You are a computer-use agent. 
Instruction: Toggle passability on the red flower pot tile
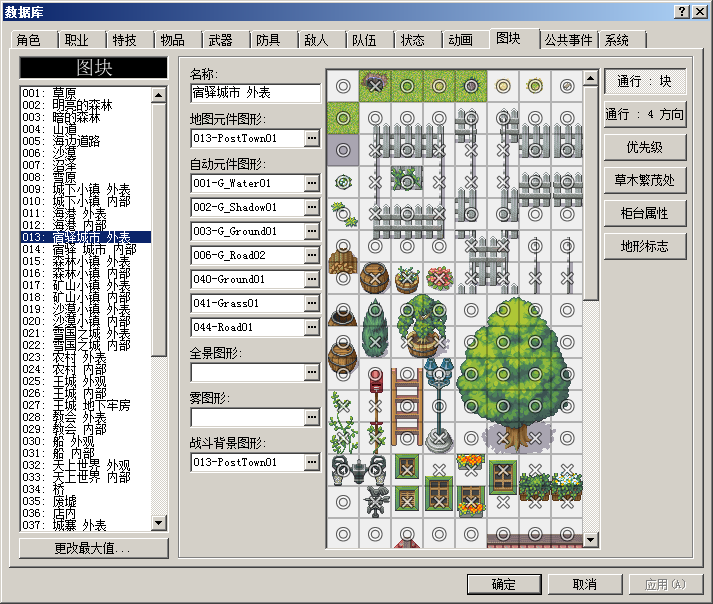439,278
